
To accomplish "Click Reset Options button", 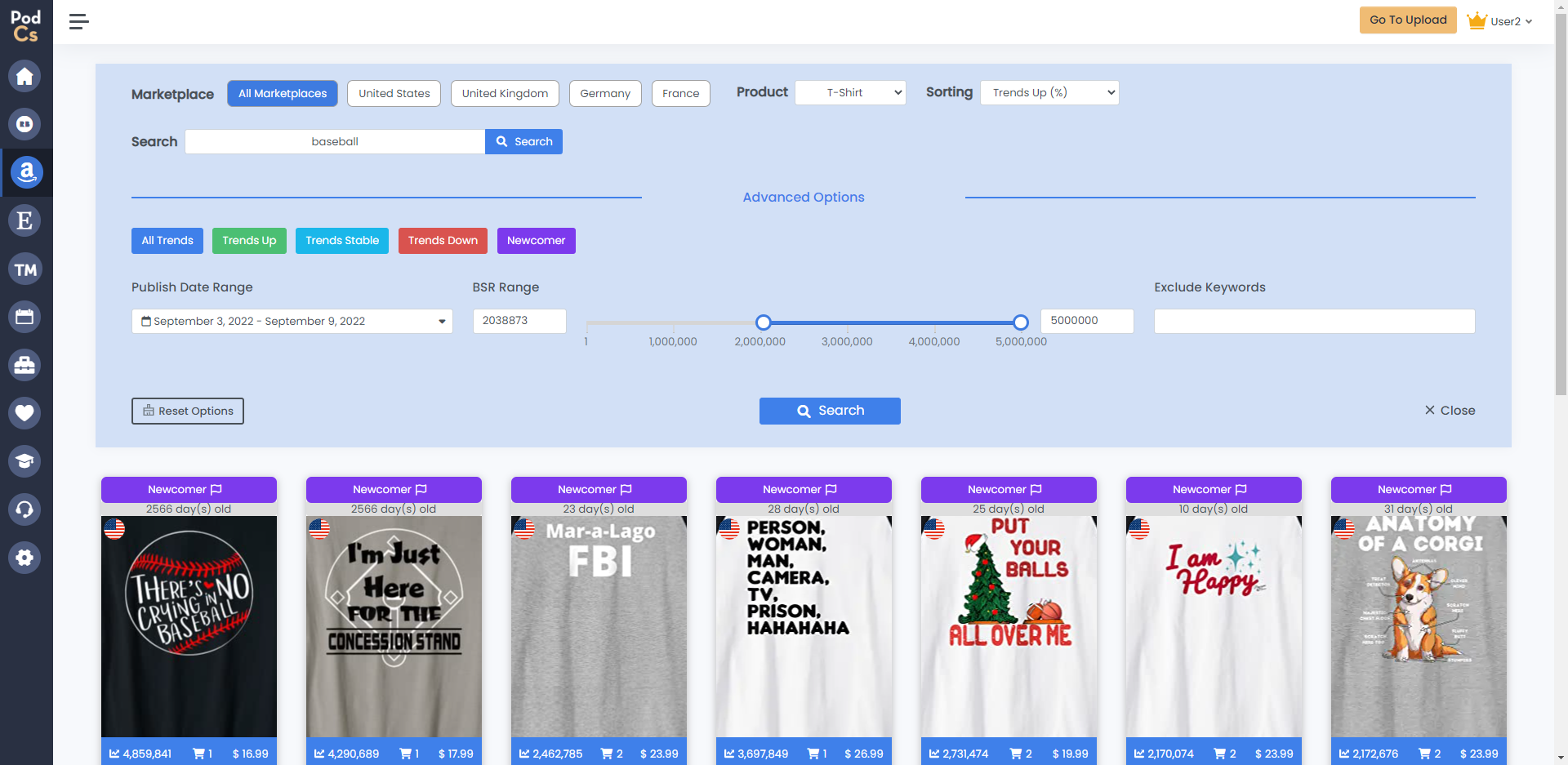I will click(x=188, y=411).
